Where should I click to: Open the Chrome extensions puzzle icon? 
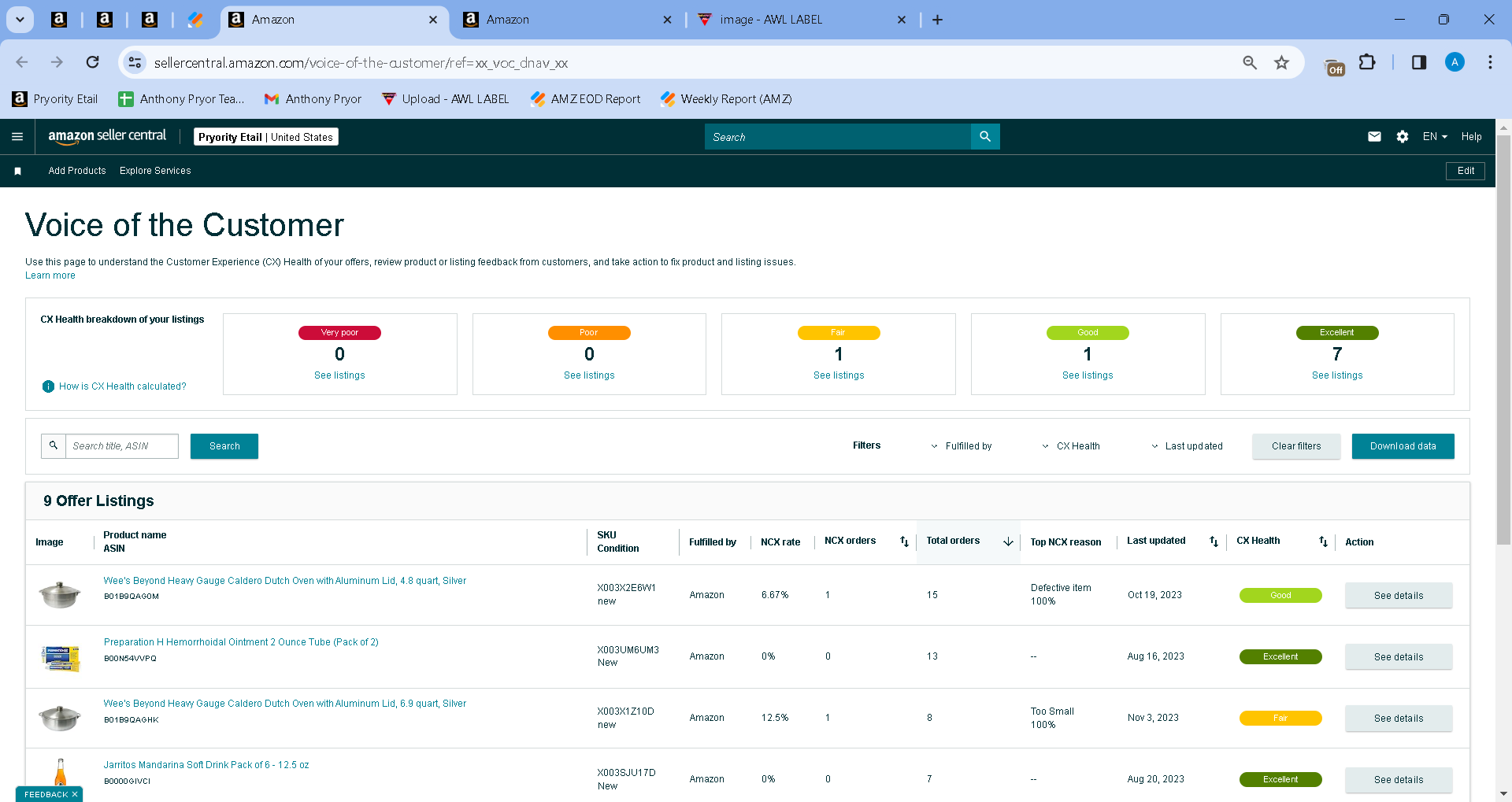click(x=1368, y=62)
